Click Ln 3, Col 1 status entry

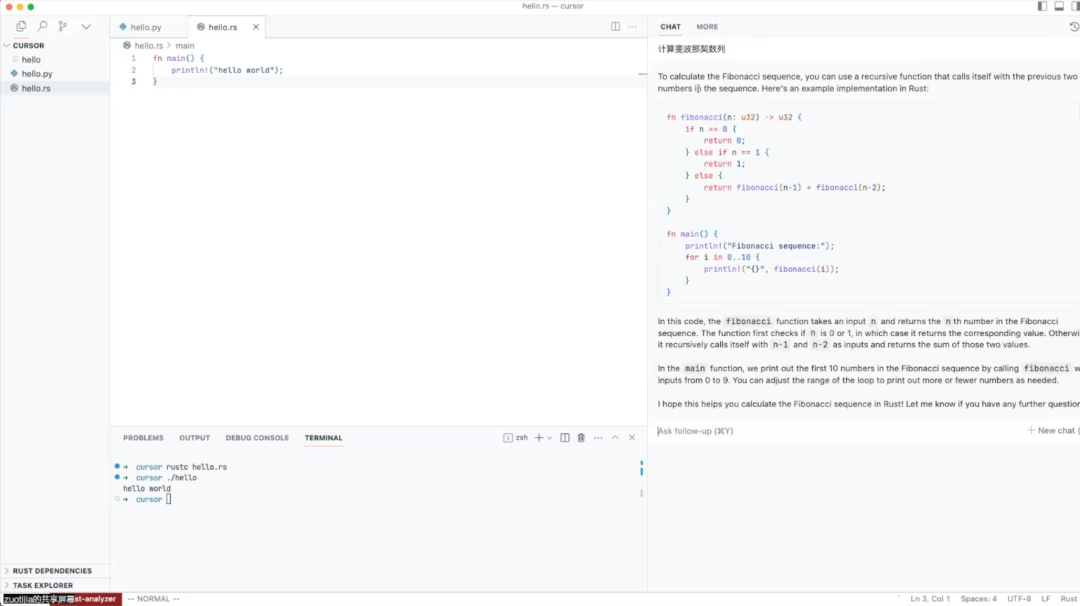coord(930,599)
